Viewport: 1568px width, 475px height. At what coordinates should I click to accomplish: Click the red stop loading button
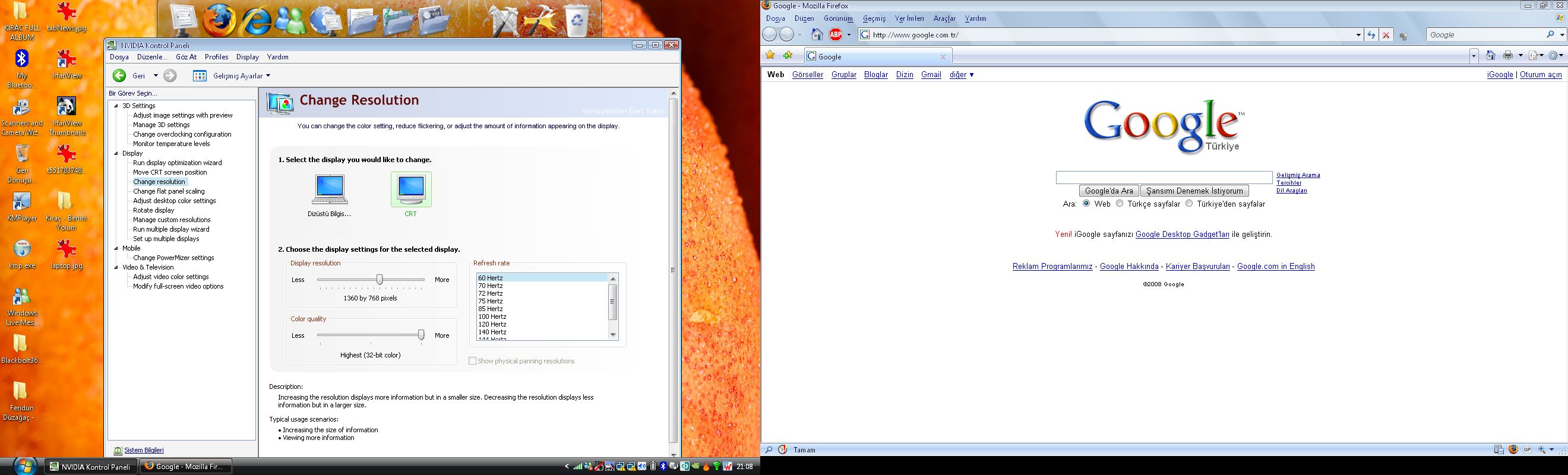coord(1386,34)
